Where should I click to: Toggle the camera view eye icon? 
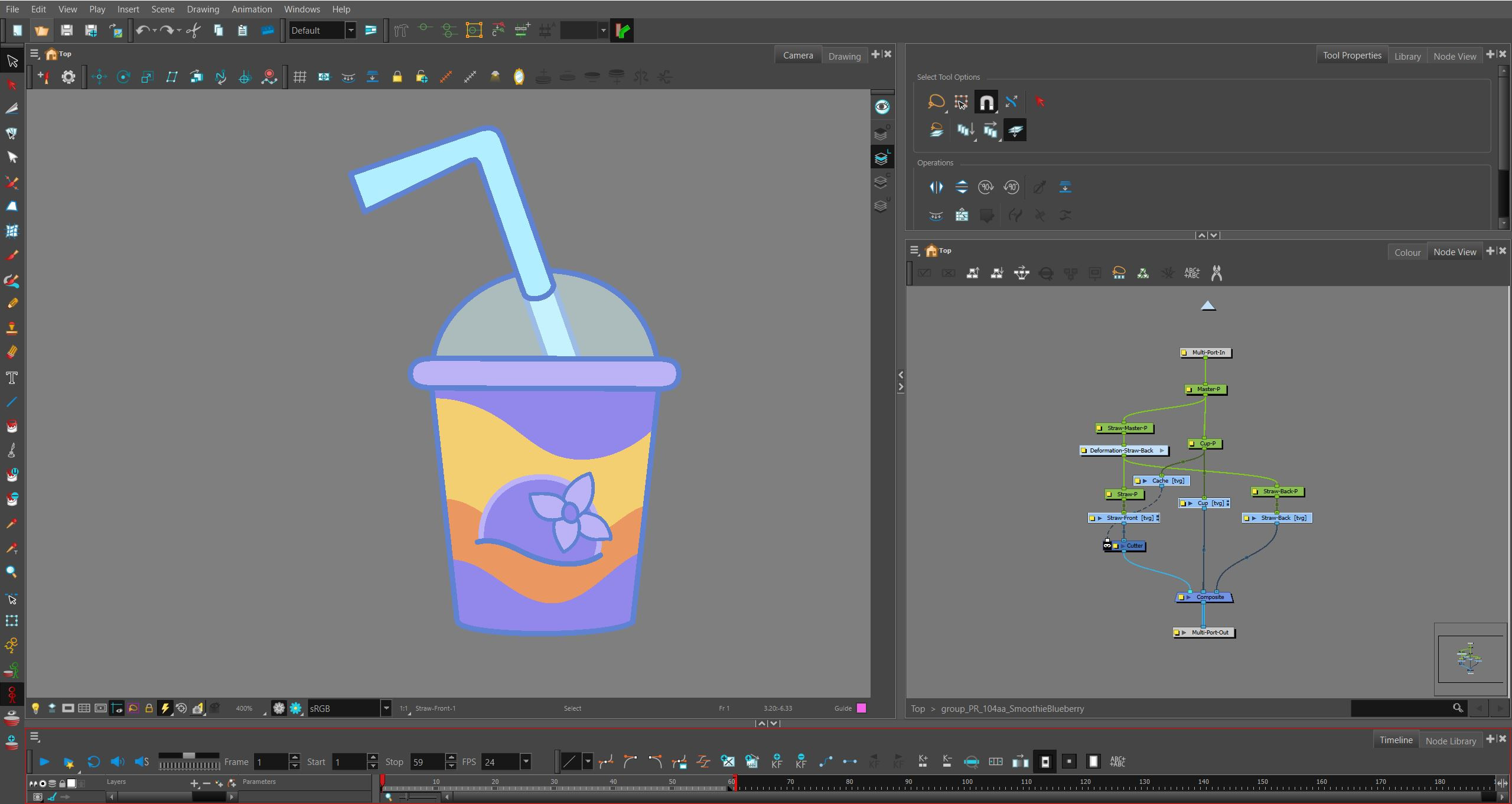pyautogui.click(x=882, y=107)
